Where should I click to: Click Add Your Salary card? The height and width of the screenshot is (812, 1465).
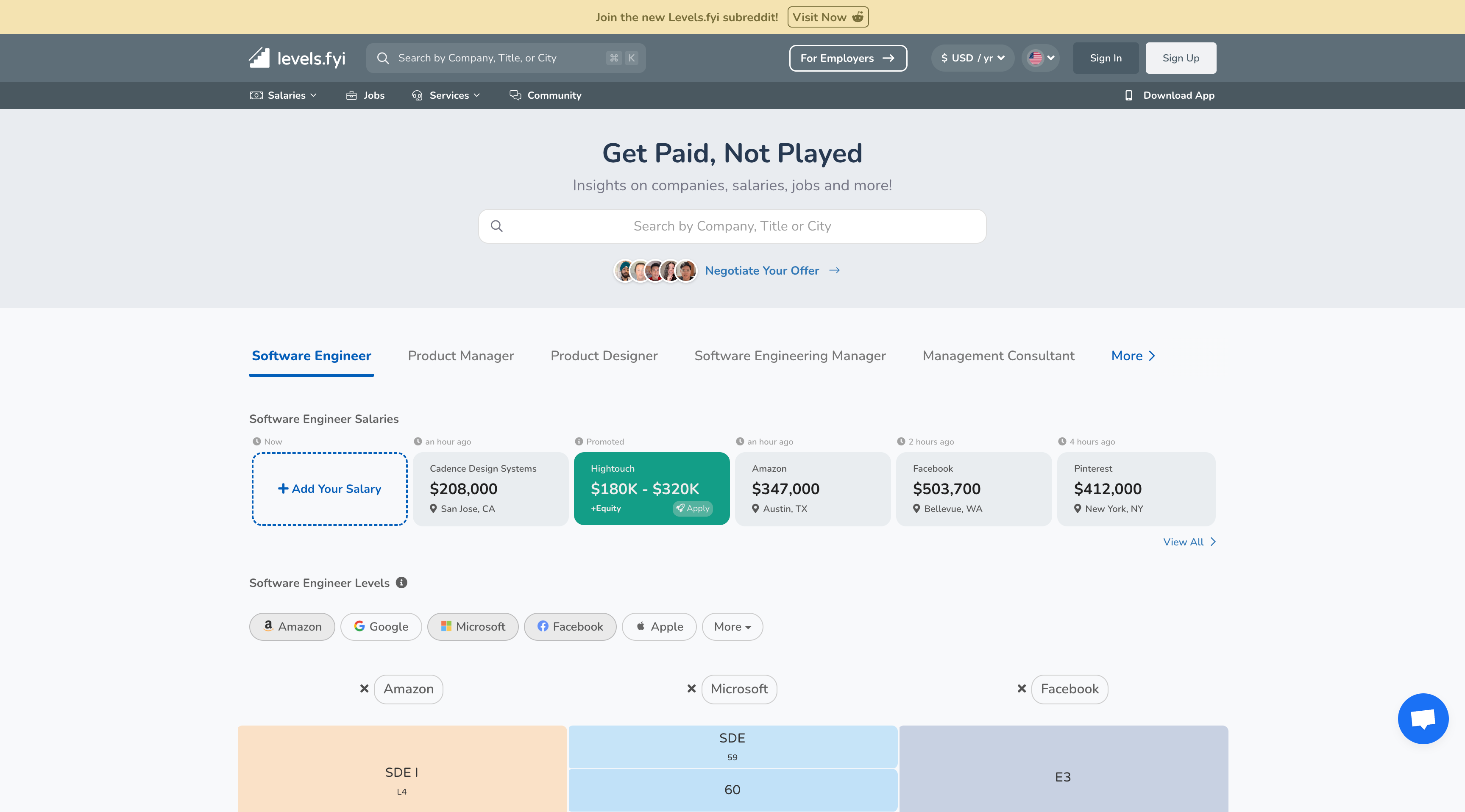[x=330, y=489]
